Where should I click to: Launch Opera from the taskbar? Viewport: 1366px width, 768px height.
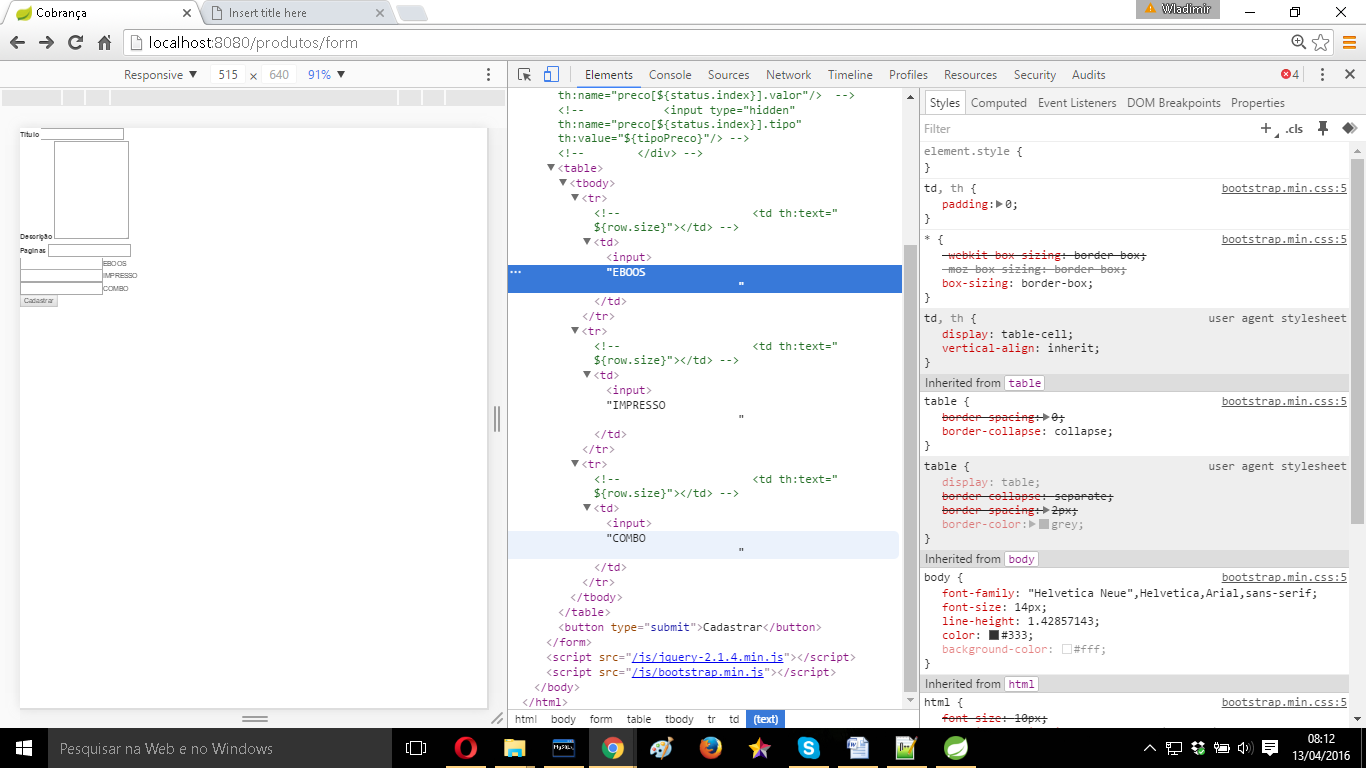pos(465,748)
